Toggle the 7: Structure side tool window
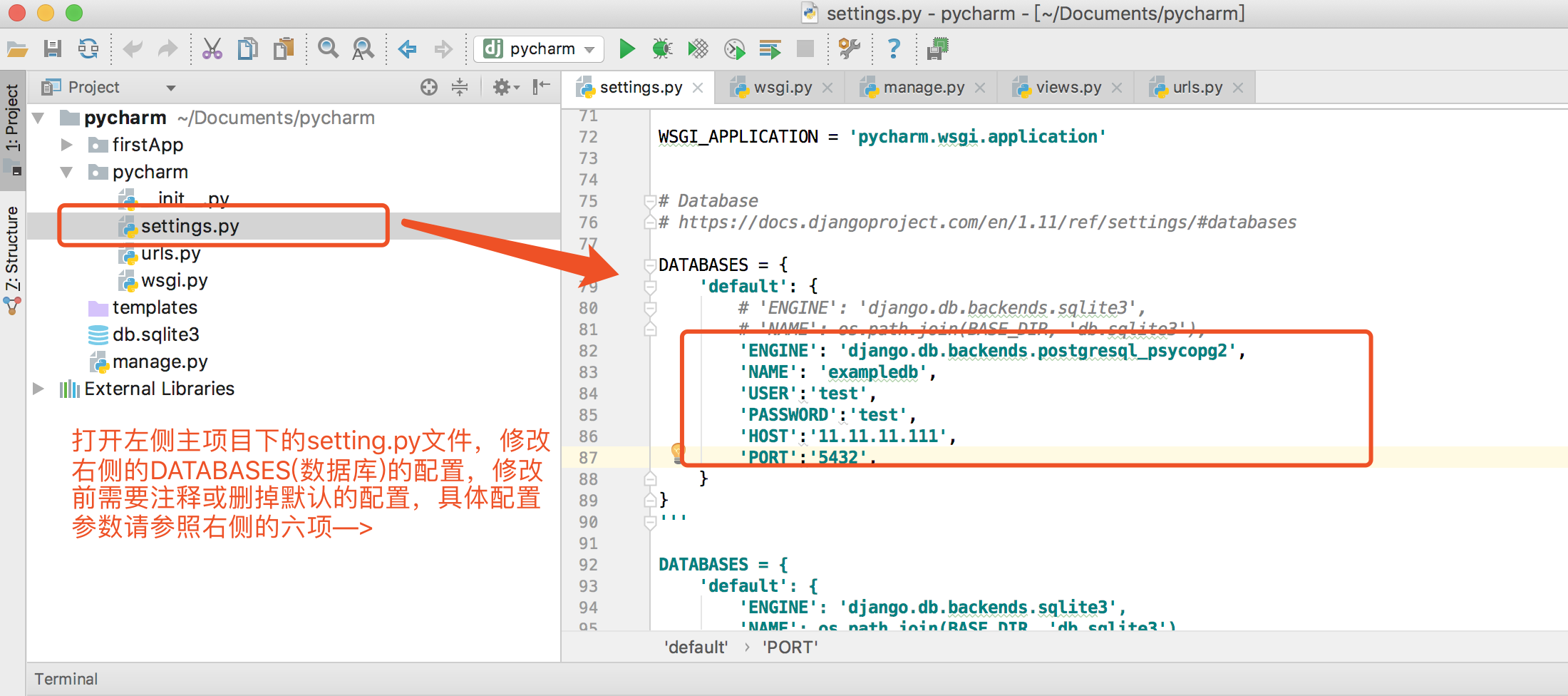 (x=13, y=260)
